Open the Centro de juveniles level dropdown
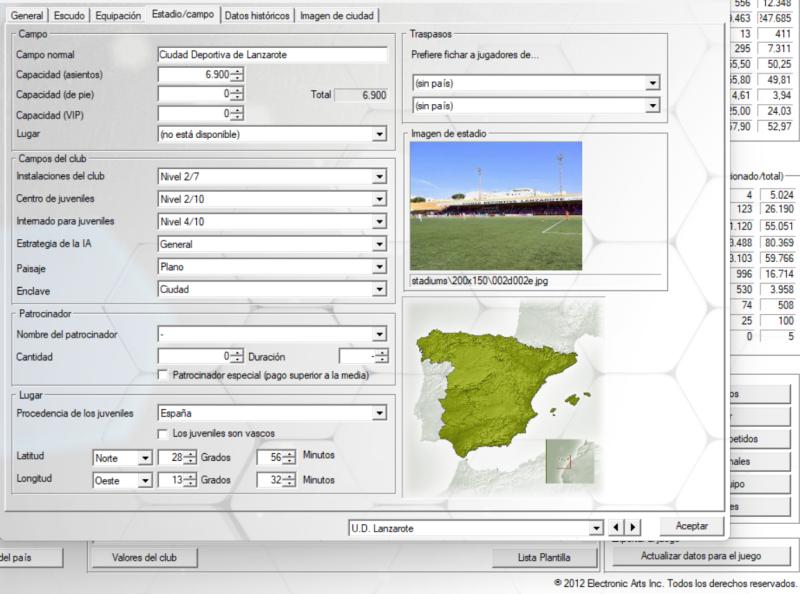This screenshot has width=800, height=594. coord(379,199)
